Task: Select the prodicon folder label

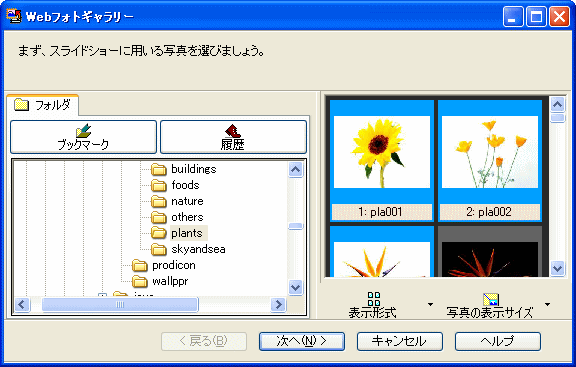Action: tap(174, 265)
